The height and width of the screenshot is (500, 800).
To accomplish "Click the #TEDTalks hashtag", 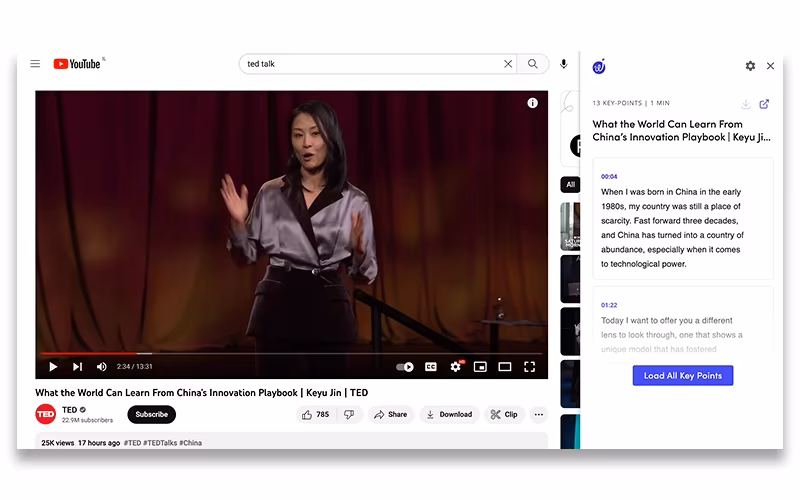I will 160,443.
